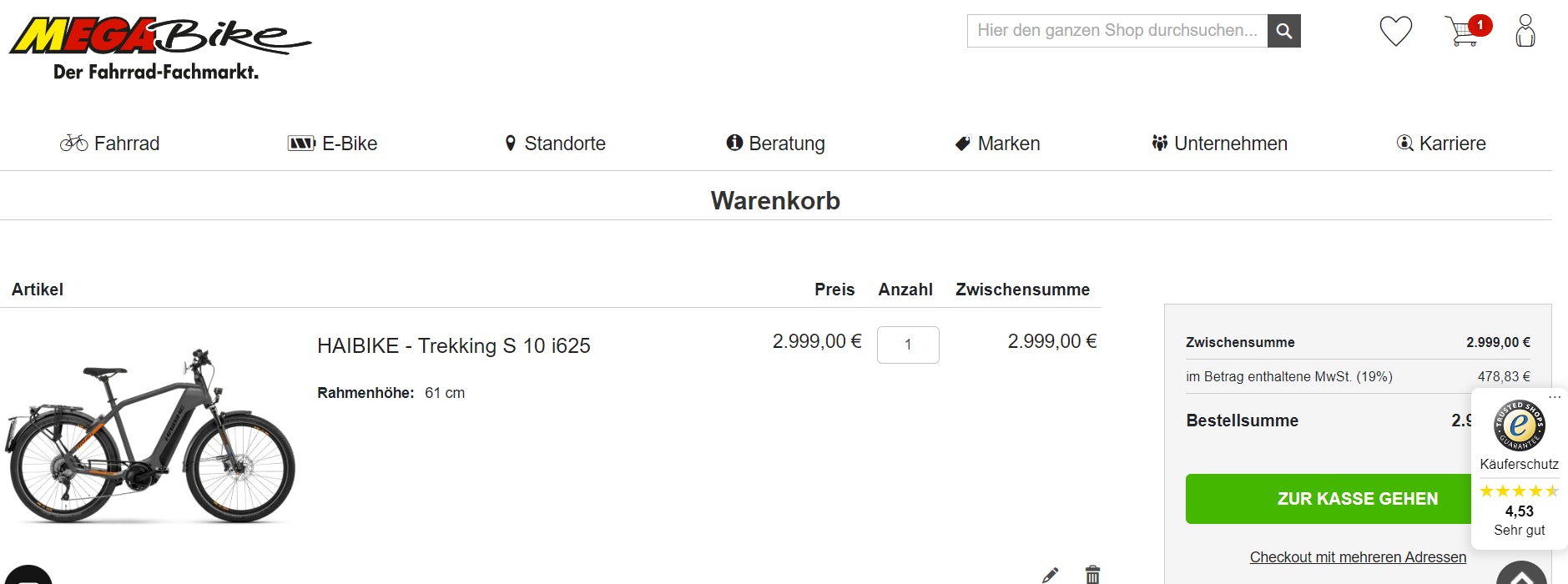Click the Haibike product thumbnail
The width and height of the screenshot is (1568, 584).
tap(150, 435)
